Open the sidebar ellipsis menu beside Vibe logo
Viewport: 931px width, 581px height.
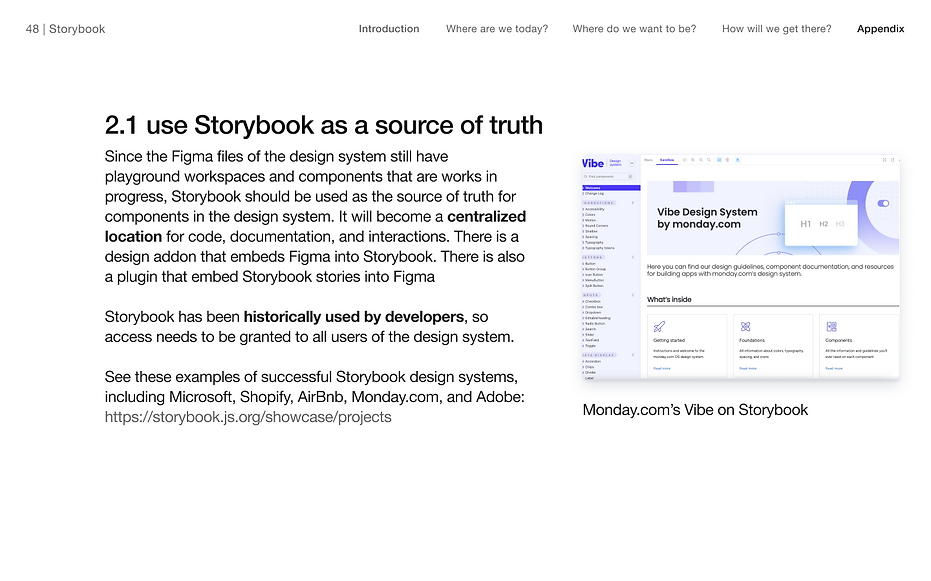[x=632, y=163]
